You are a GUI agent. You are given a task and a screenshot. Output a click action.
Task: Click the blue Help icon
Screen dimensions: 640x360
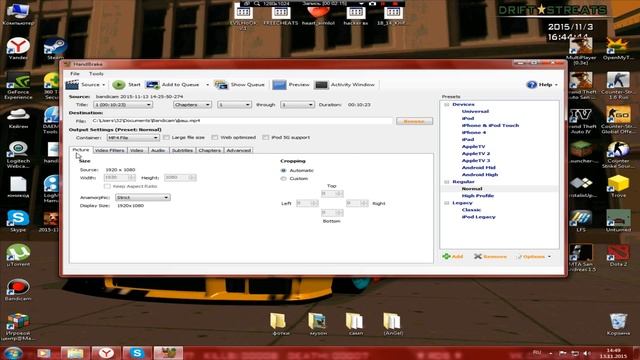coord(531,84)
